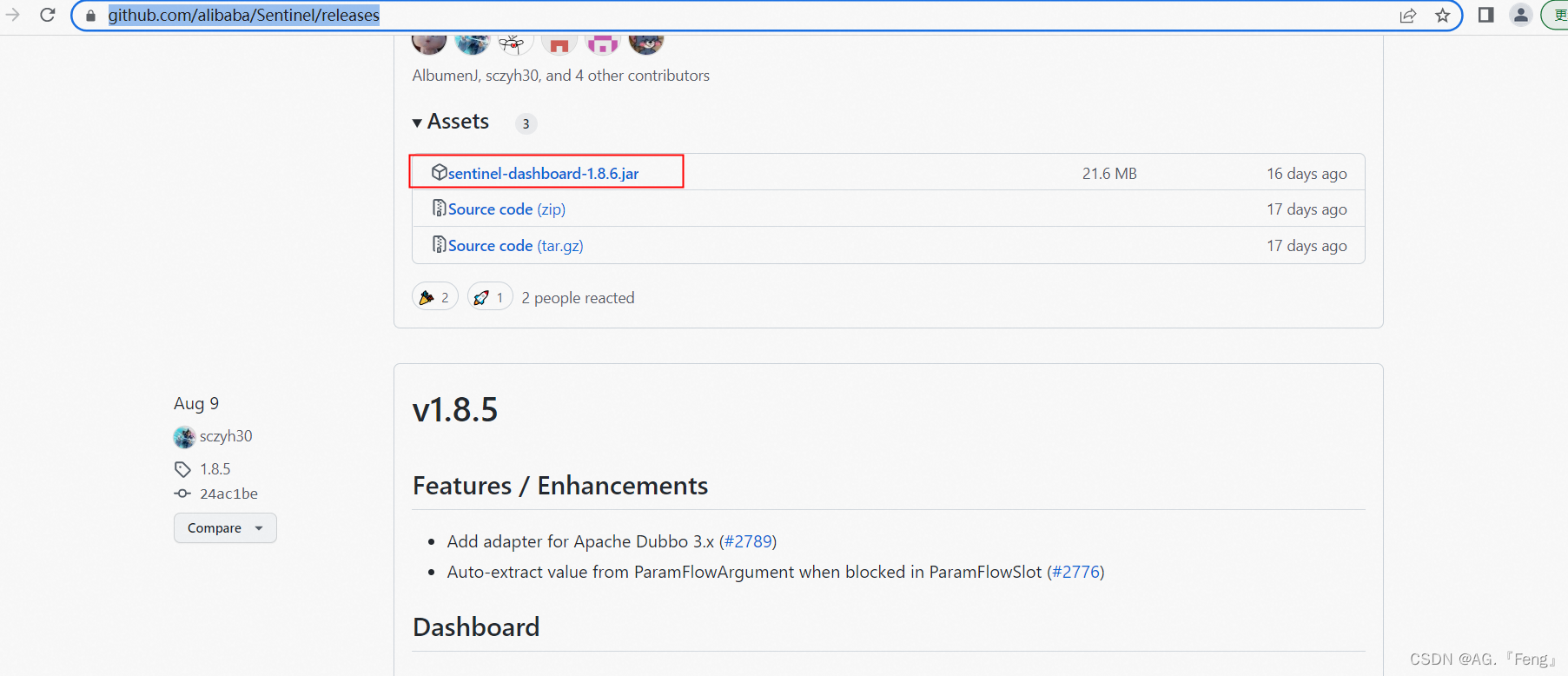Download Source code (zip)
This screenshot has height=676, width=1568.
tap(506, 209)
